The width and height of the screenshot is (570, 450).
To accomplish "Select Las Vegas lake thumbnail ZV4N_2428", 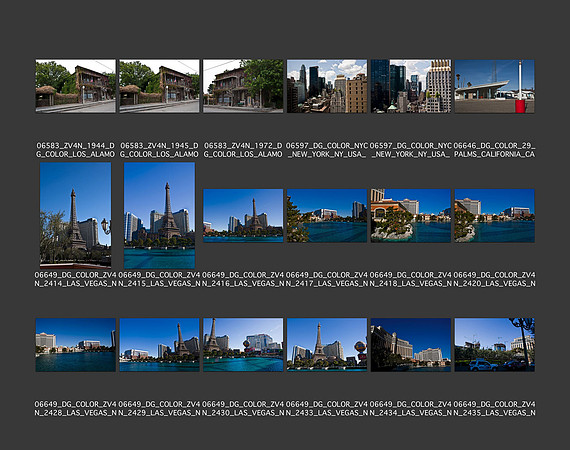I will coord(76,345).
